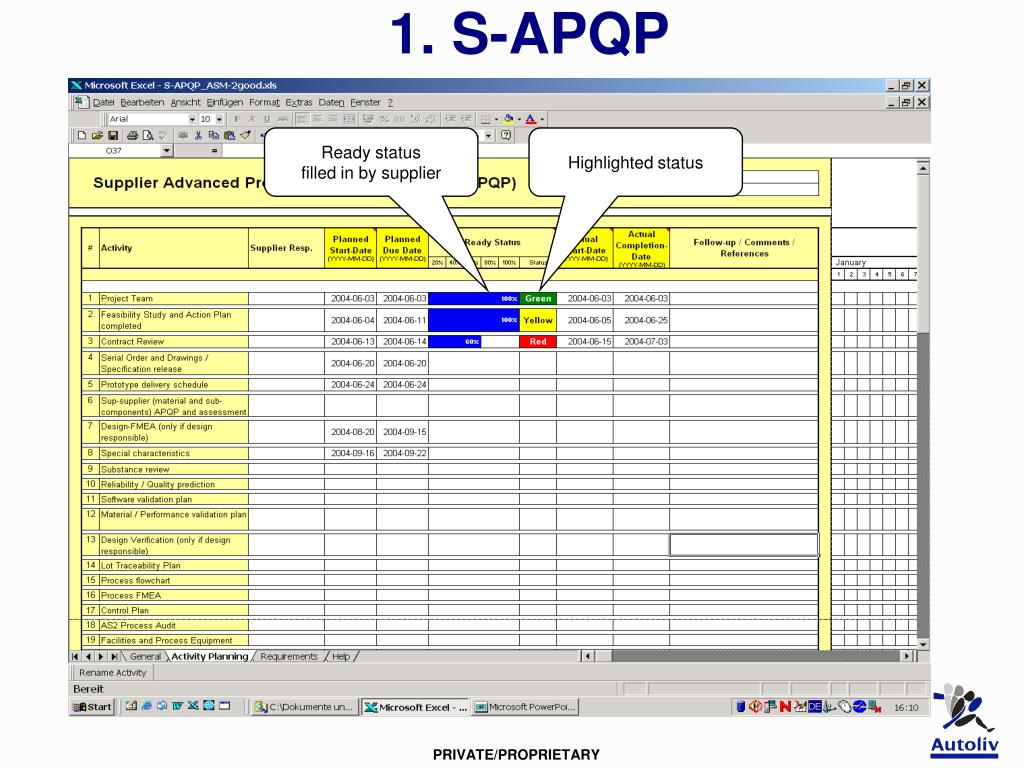
Task: Click the Excel document icon beside Datei
Action: pos(80,102)
